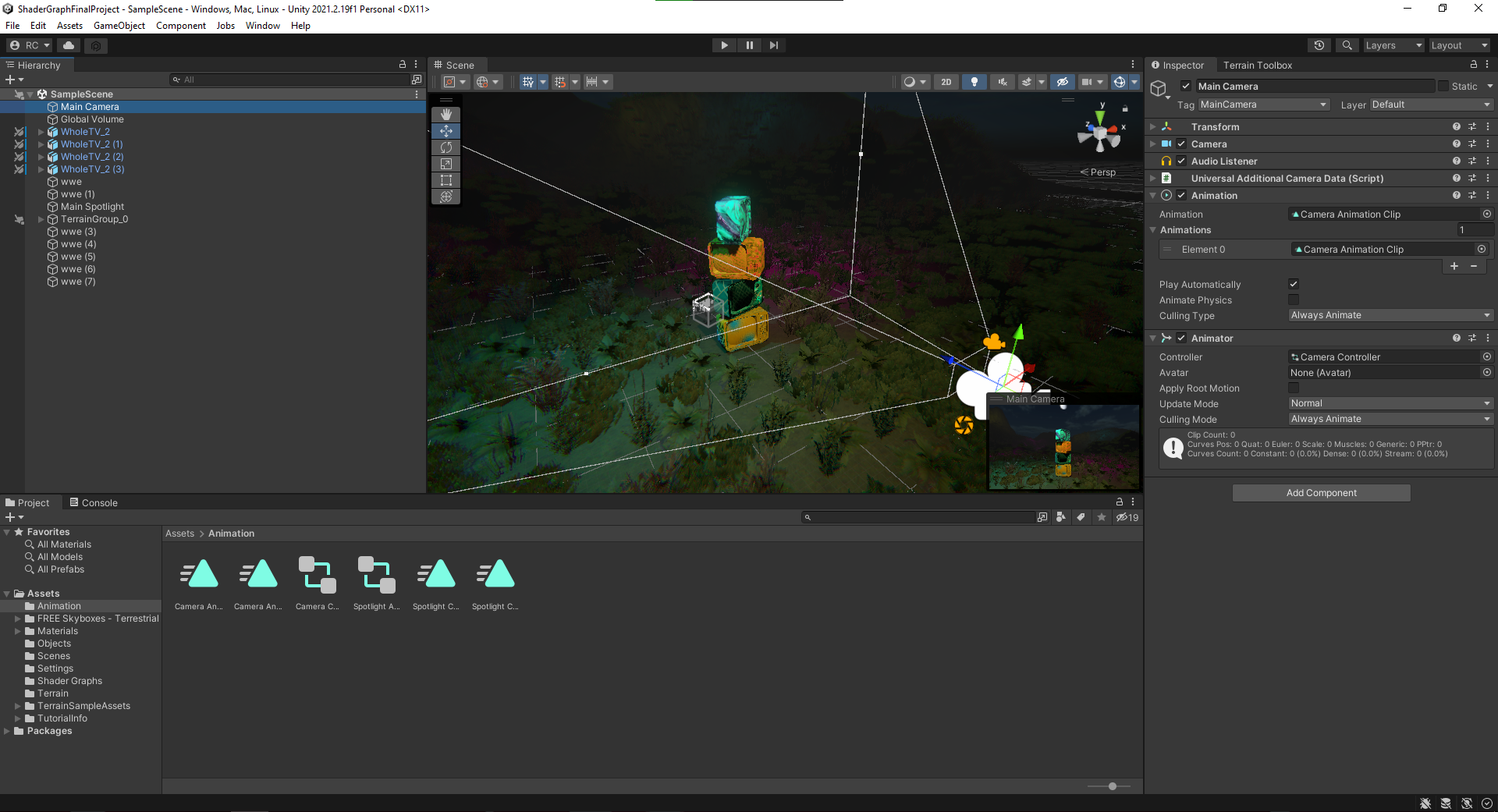This screenshot has width=1498, height=812.
Task: Toggle scene lighting bulb icon
Action: click(974, 82)
